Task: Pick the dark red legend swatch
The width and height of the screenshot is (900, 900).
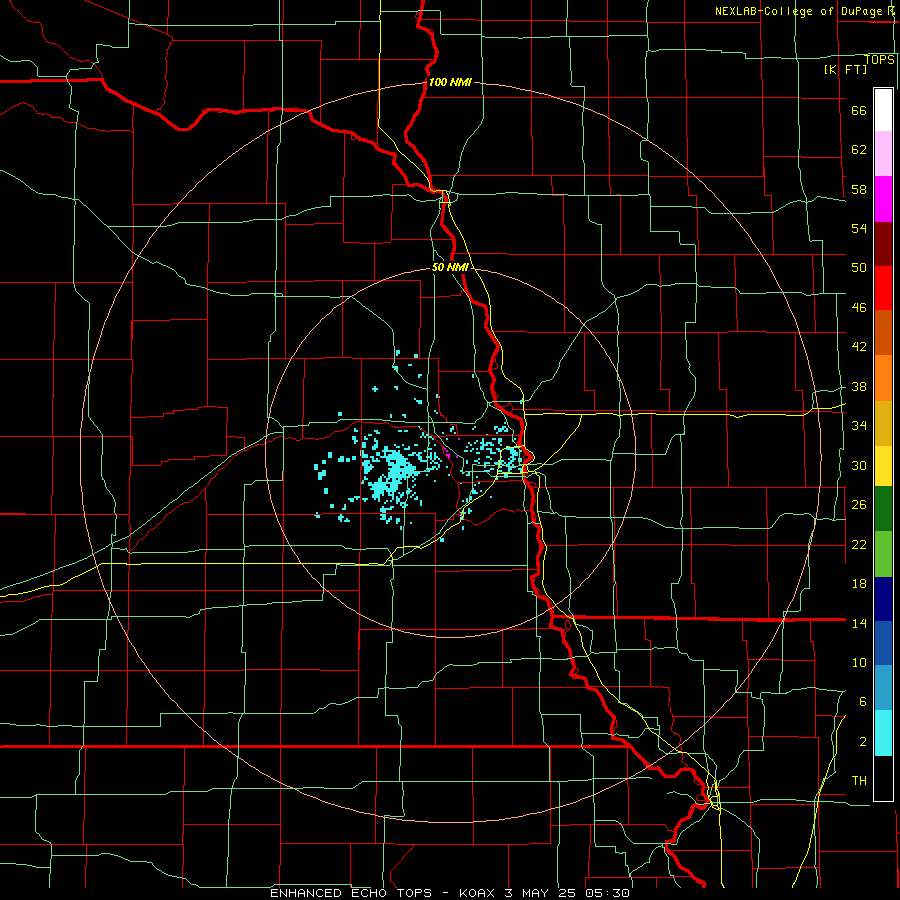Action: pyautogui.click(x=883, y=244)
